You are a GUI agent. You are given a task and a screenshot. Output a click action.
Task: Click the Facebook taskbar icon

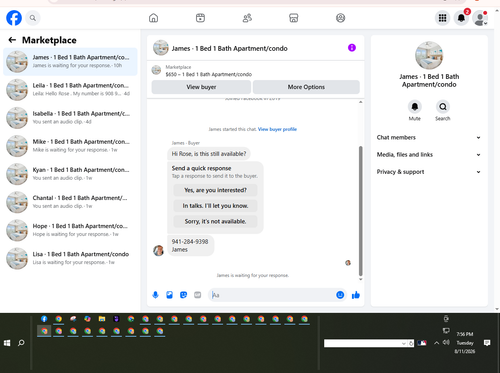44,319
